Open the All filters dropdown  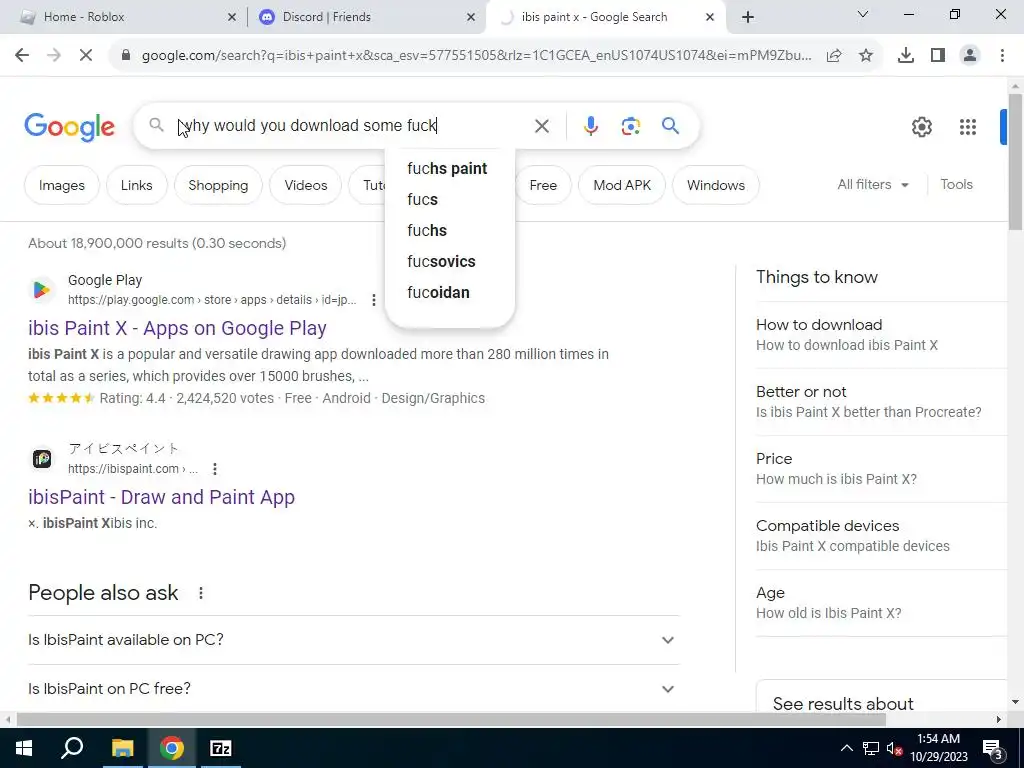(x=873, y=185)
